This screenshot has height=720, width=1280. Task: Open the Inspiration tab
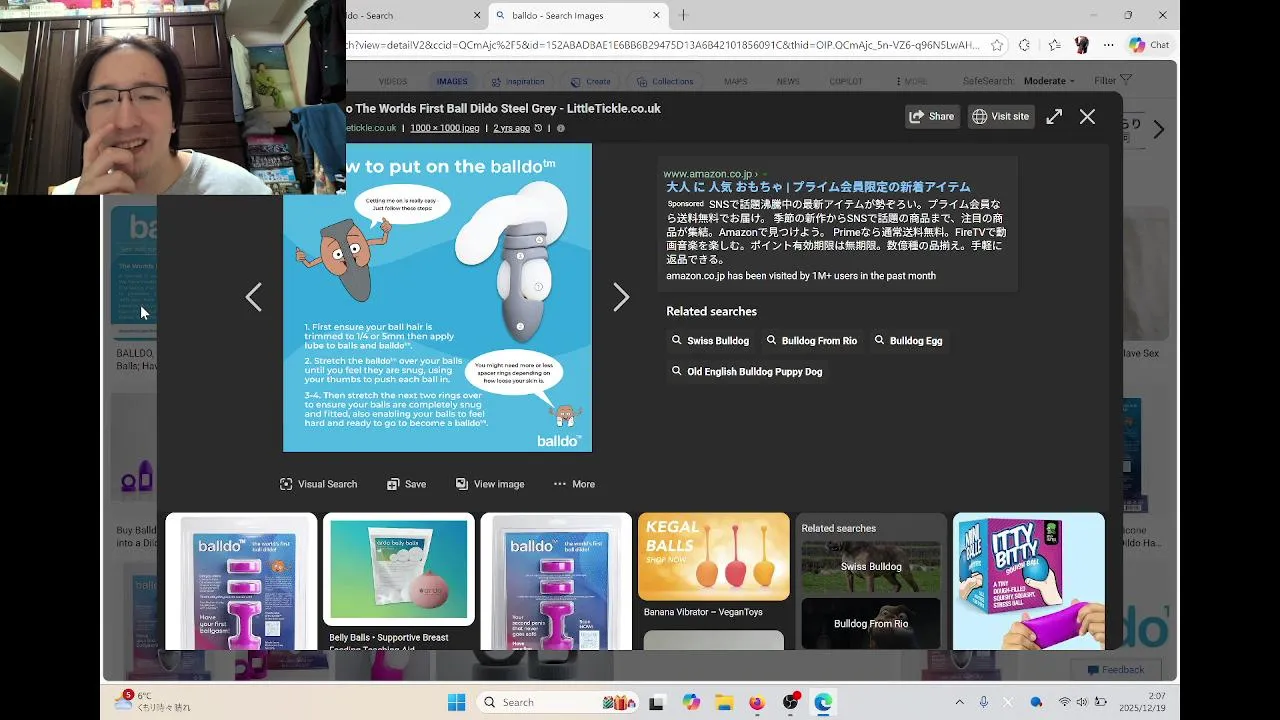[517, 82]
